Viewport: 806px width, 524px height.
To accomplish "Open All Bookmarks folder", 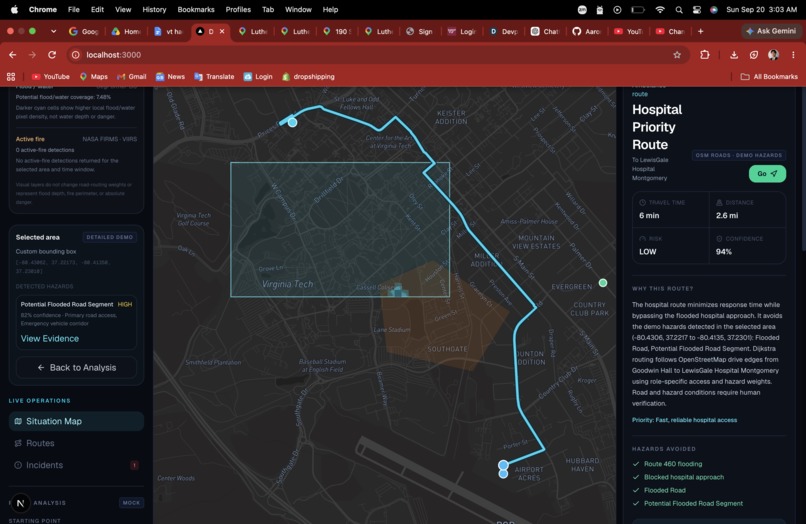I will click(x=769, y=77).
